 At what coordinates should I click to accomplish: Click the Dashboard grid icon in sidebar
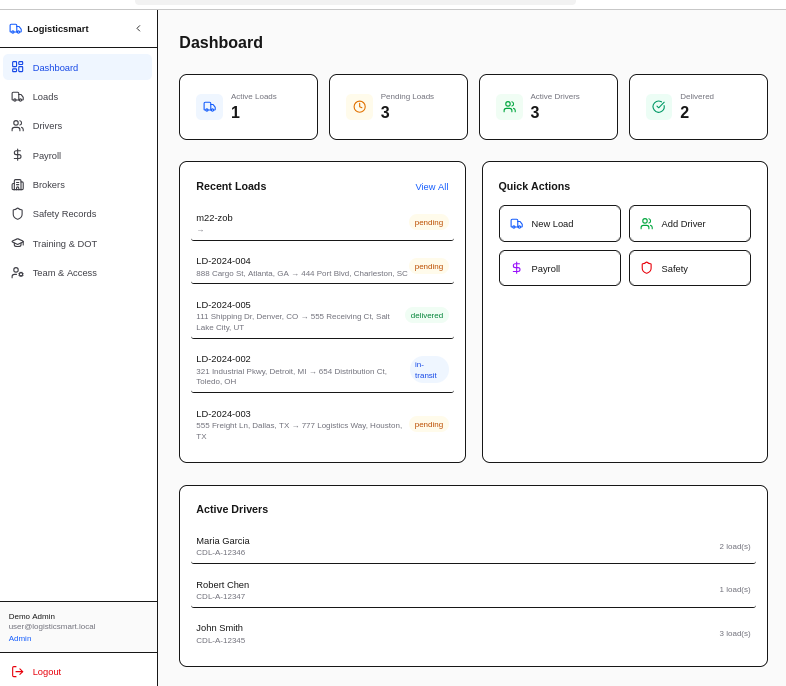pyautogui.click(x=18, y=67)
